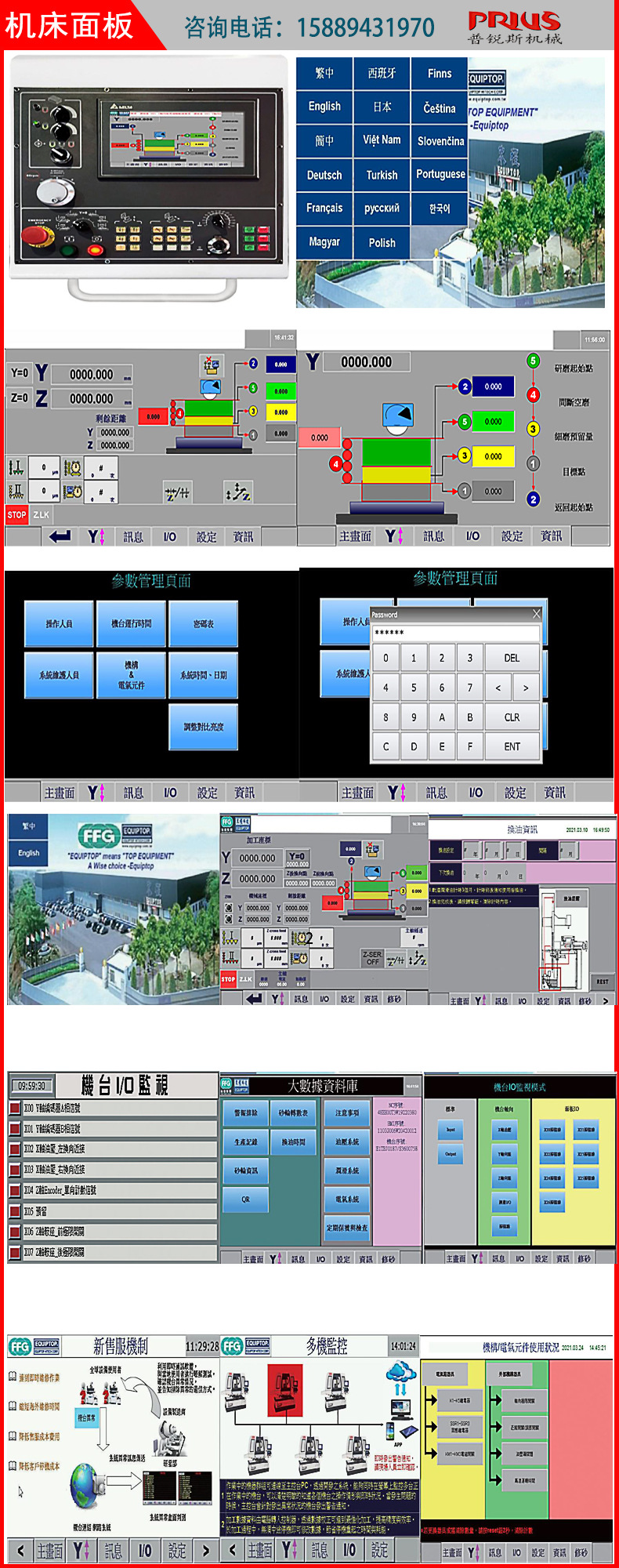The image size is (619, 1568).
Task: Click green circle 5 on the grinding step list
Action: click(533, 361)
